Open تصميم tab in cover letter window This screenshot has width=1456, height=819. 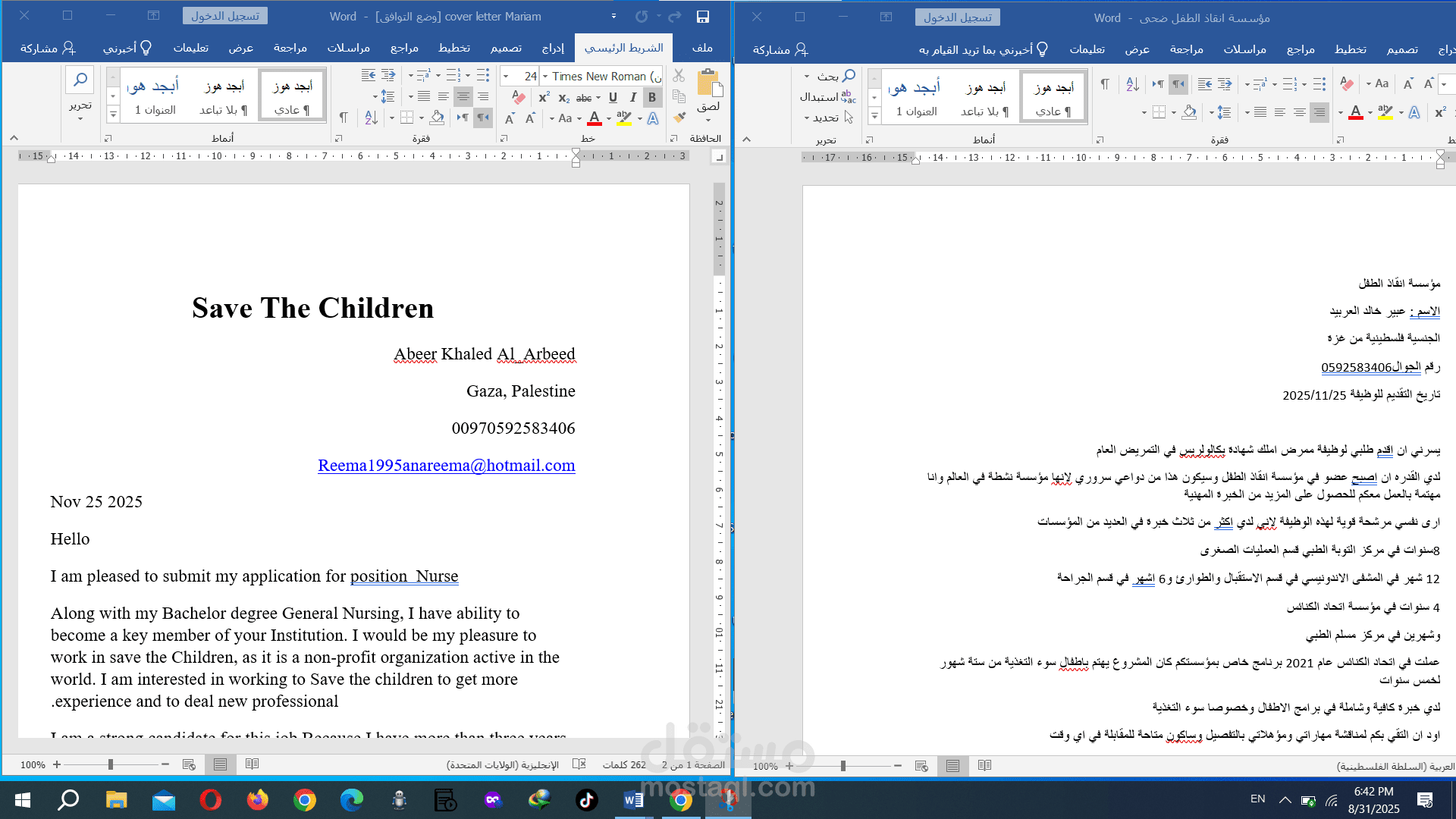tap(506, 48)
